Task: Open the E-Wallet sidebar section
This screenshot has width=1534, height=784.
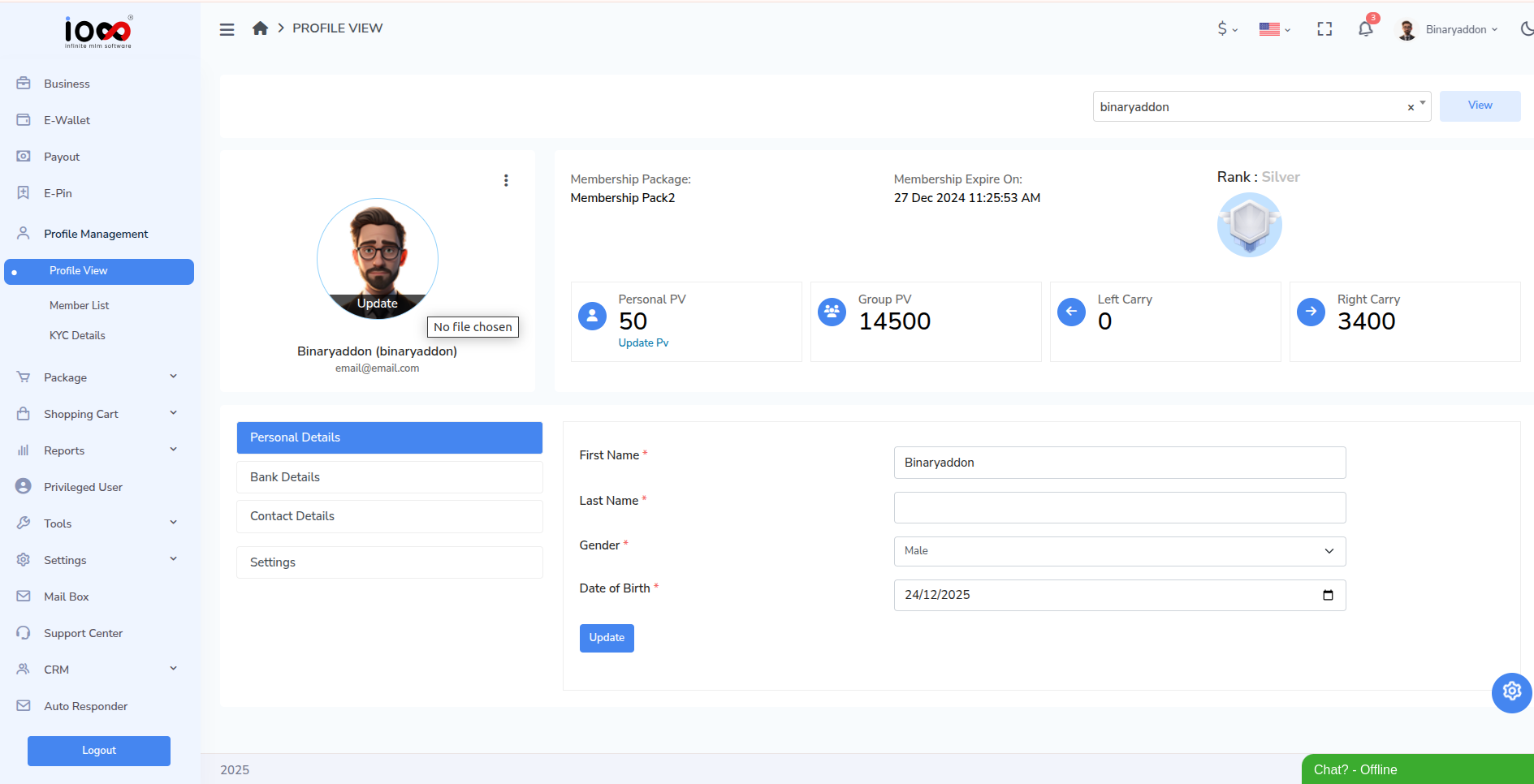Action: point(67,120)
